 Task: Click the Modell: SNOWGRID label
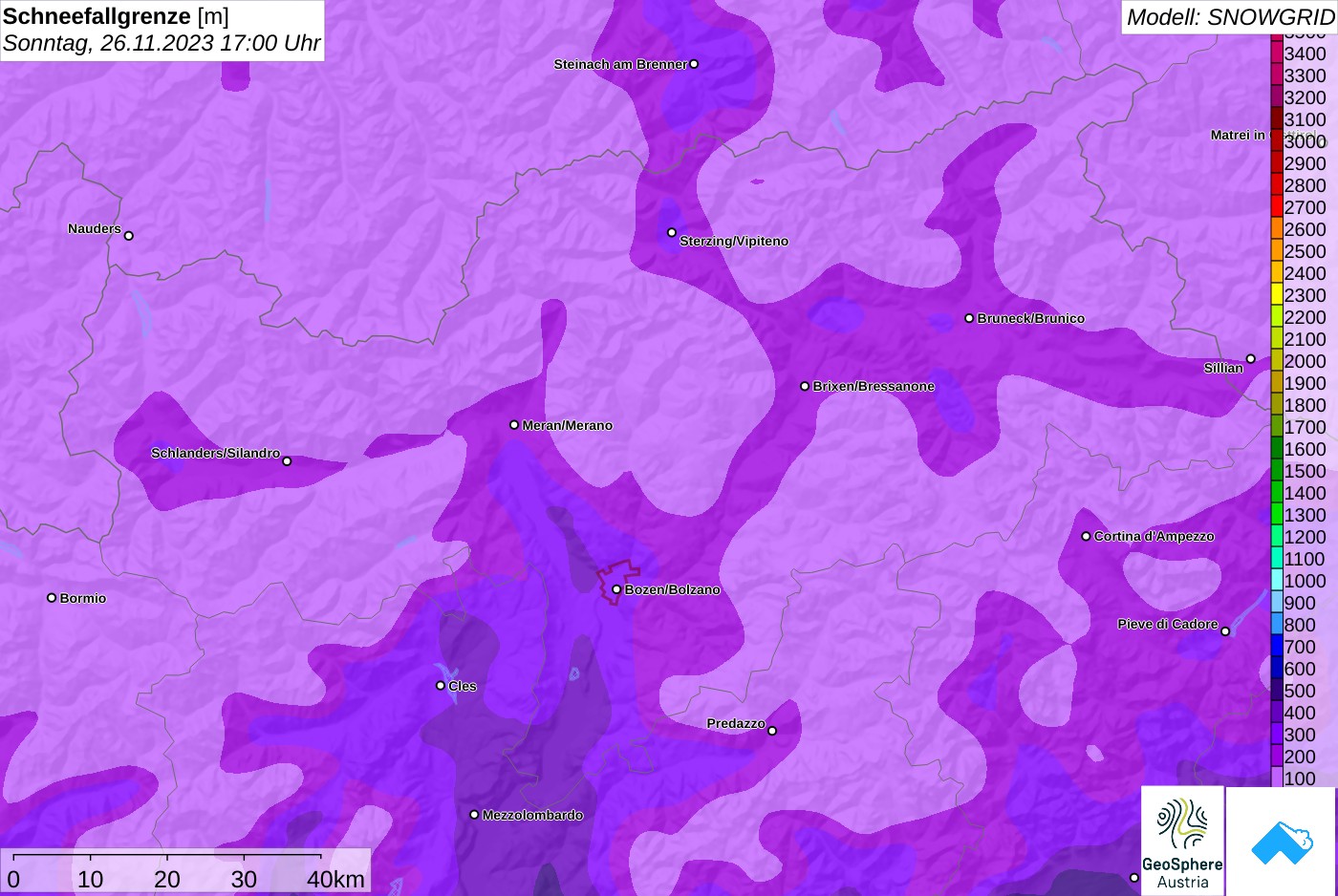coord(1230,17)
